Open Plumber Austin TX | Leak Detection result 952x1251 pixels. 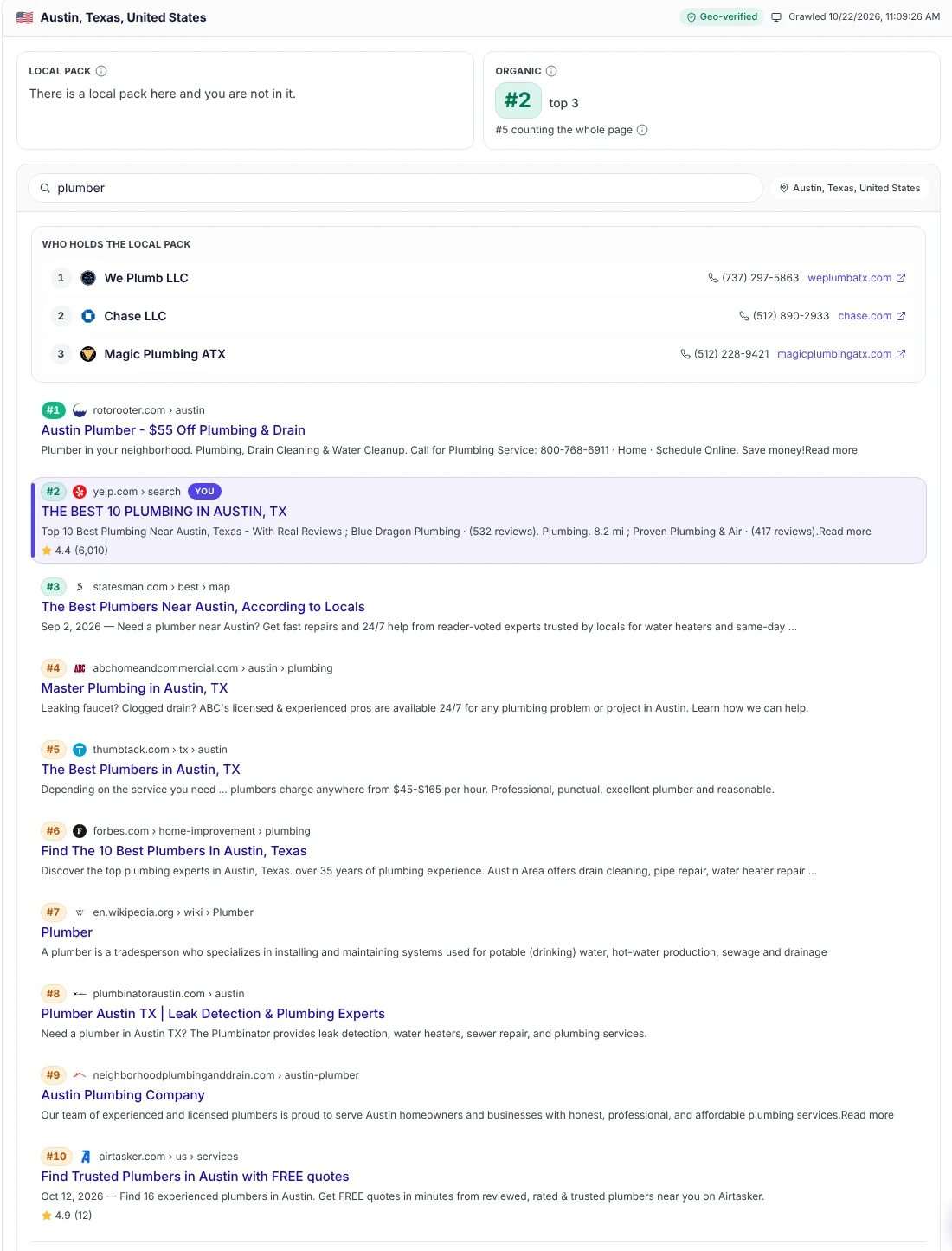tap(213, 1014)
